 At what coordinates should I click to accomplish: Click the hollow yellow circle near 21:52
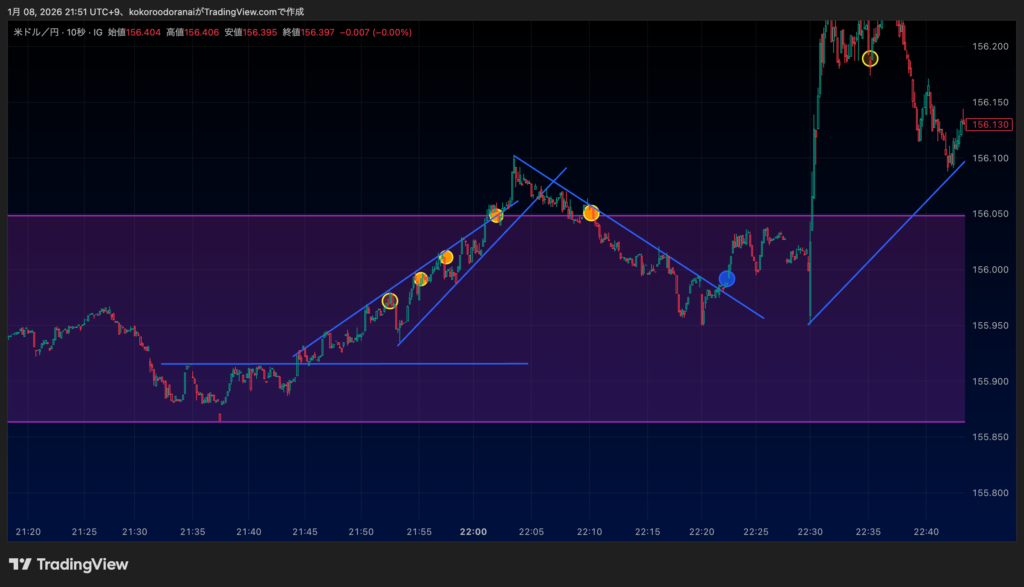(390, 301)
